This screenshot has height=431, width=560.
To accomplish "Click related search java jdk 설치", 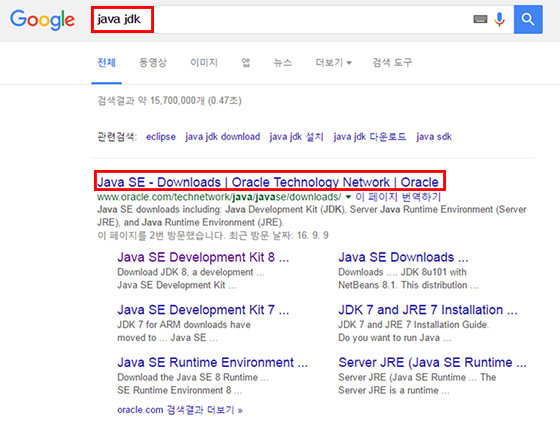I will tap(296, 137).
